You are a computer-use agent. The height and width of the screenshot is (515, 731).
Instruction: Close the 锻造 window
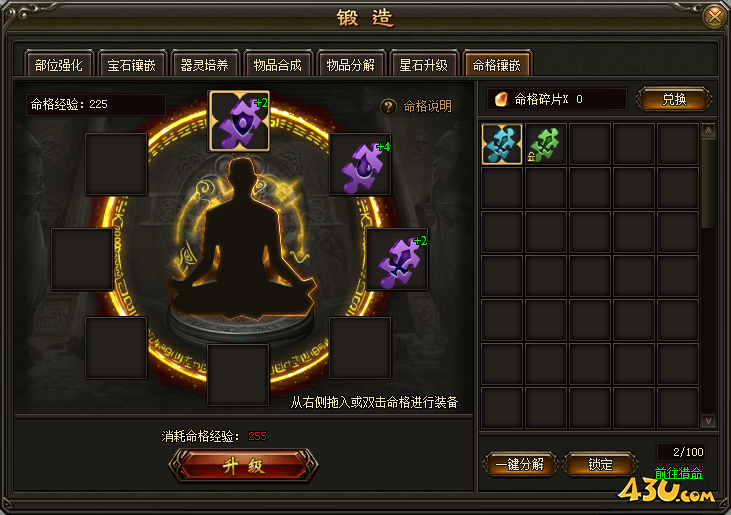(x=714, y=17)
